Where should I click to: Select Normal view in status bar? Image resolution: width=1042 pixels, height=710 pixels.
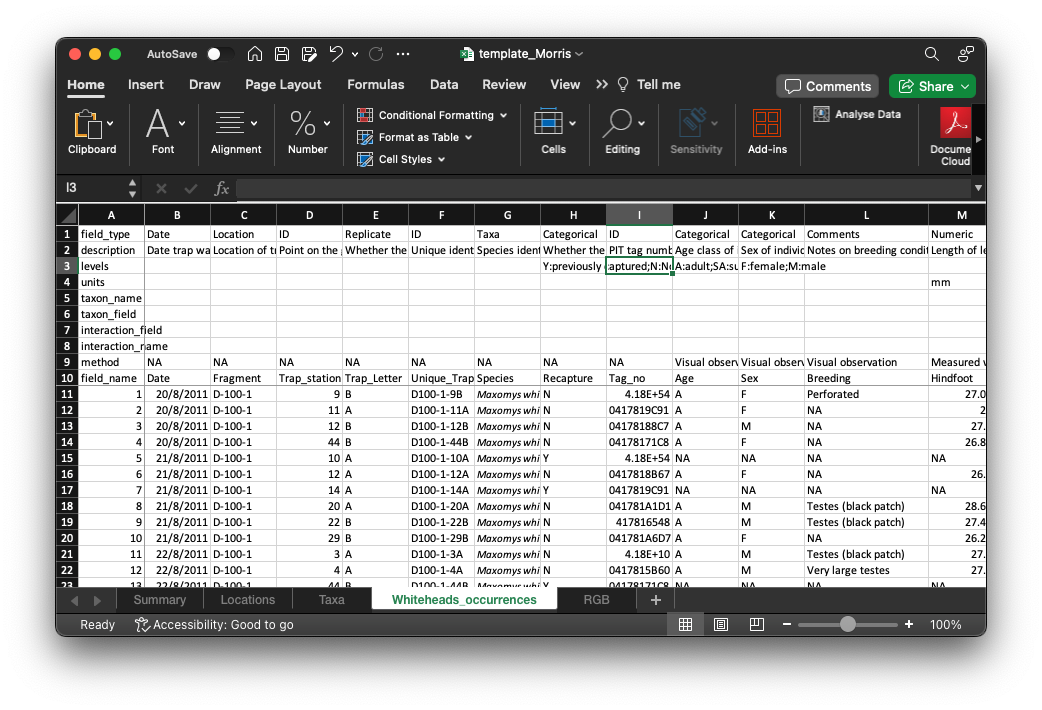click(x=685, y=624)
